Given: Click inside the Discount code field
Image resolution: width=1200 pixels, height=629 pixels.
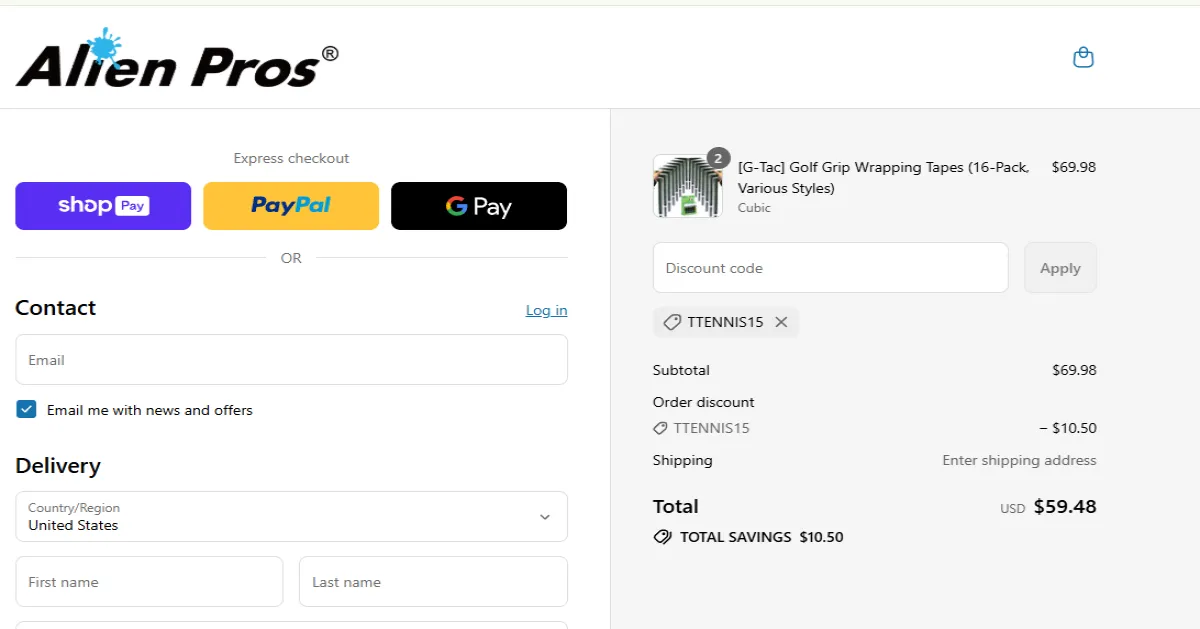Looking at the screenshot, I should pos(830,267).
